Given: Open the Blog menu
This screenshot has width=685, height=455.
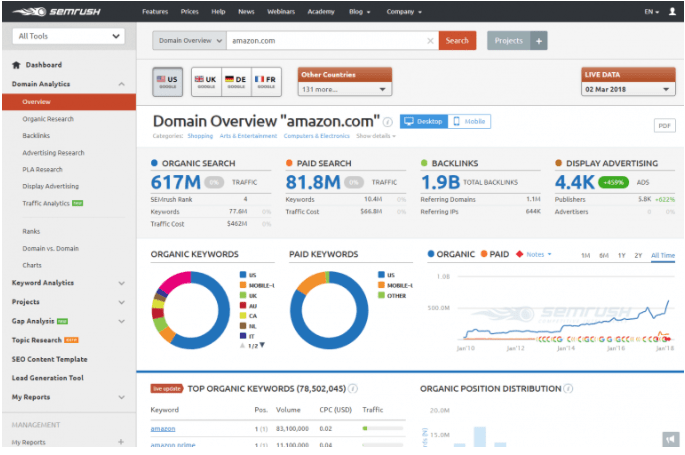Looking at the screenshot, I should point(360,12).
